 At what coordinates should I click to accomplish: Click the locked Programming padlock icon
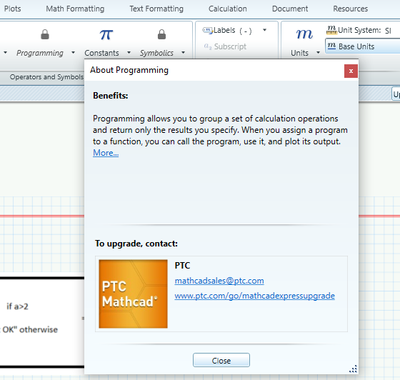point(45,34)
